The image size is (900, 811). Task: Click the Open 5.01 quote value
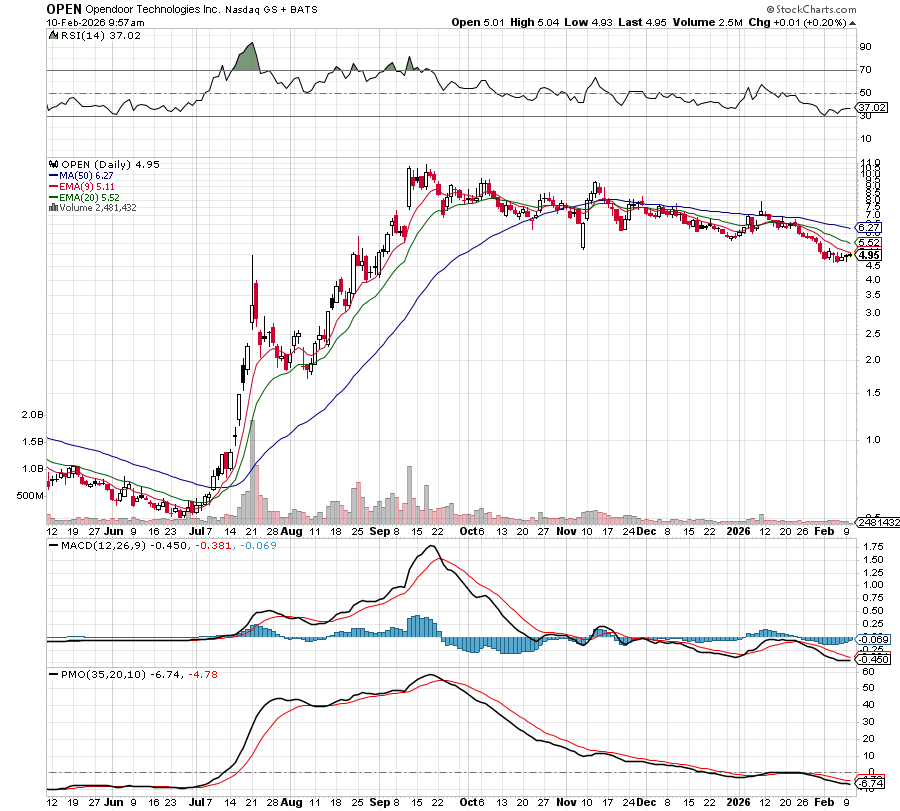(478, 22)
